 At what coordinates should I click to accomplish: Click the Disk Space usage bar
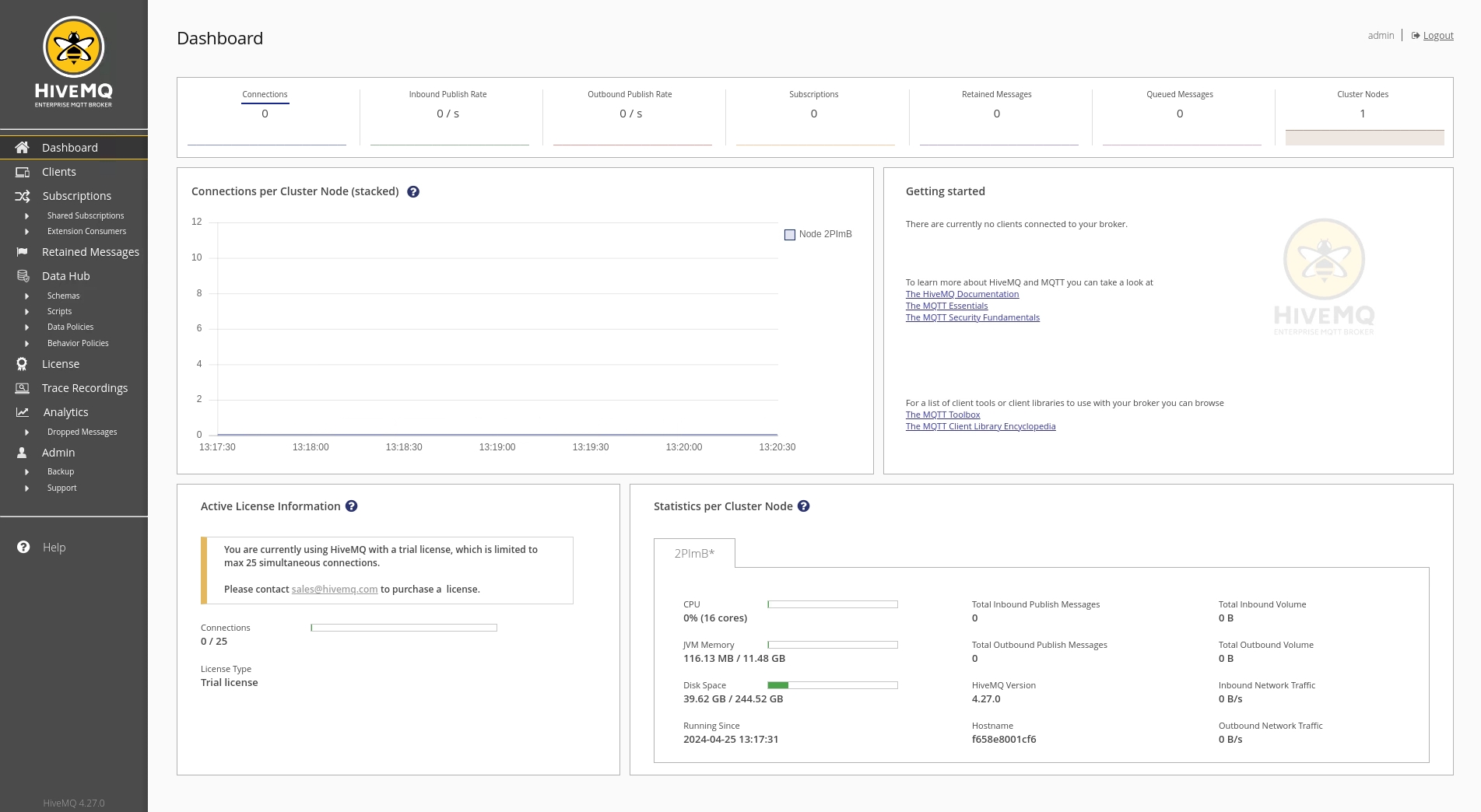click(x=832, y=685)
